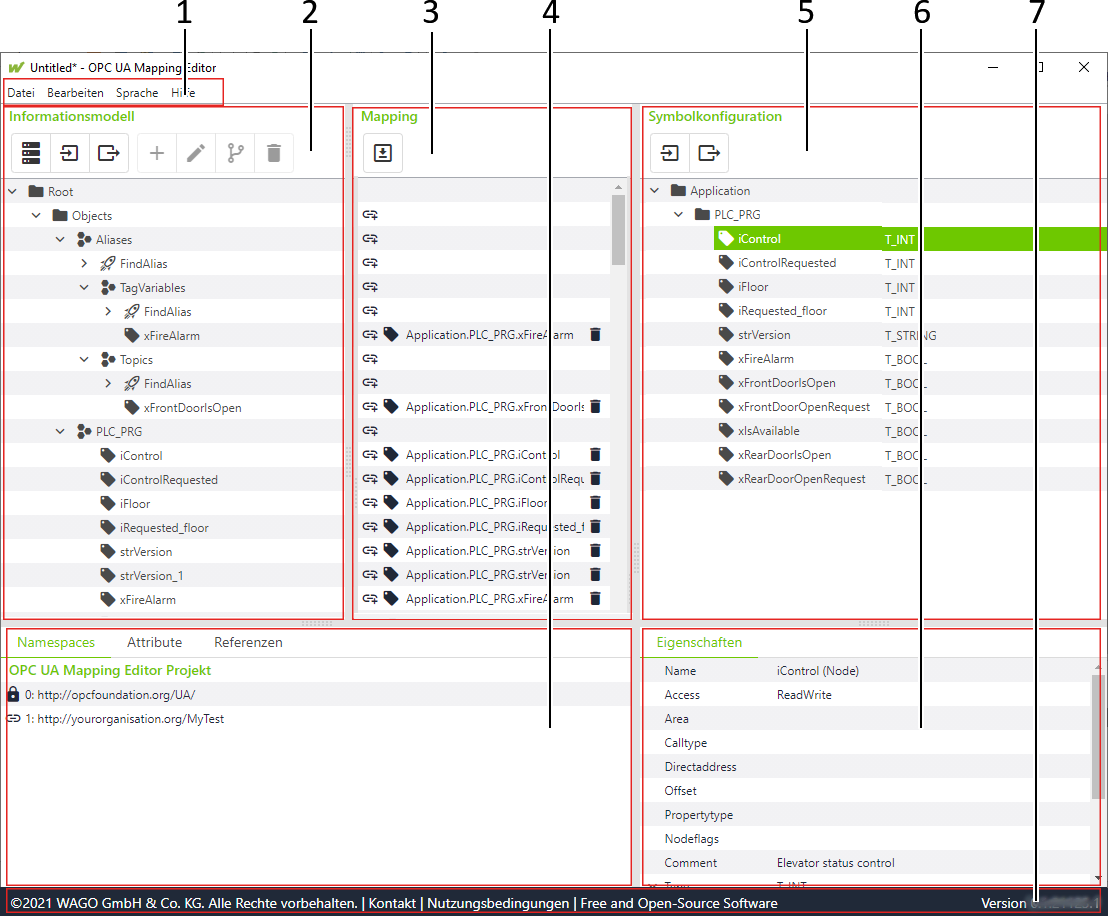Open the Nutzungsbedingungen link
Screen dimensions: 1108x916
pyautogui.click(x=498, y=903)
